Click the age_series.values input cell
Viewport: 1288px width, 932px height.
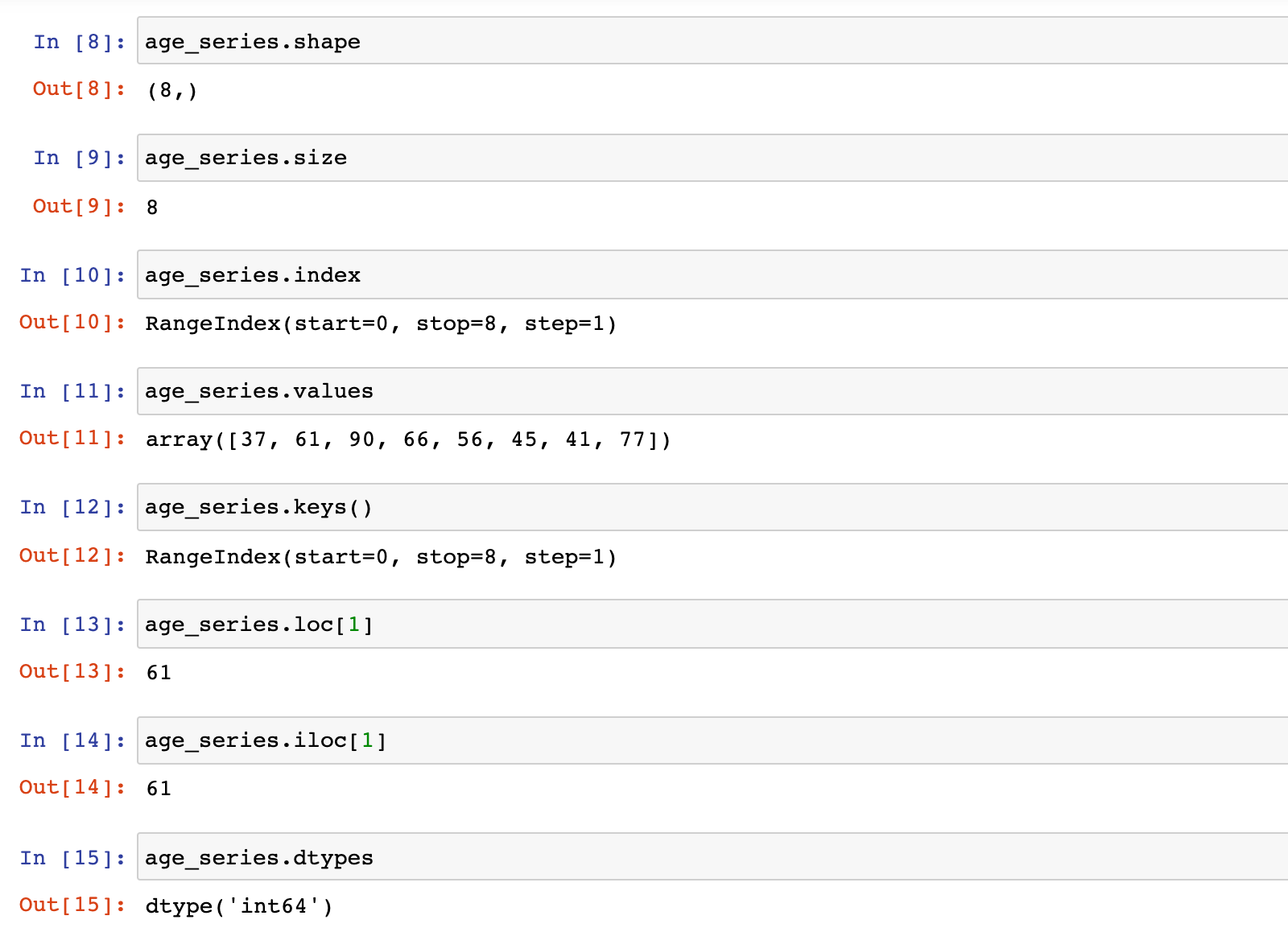click(712, 391)
